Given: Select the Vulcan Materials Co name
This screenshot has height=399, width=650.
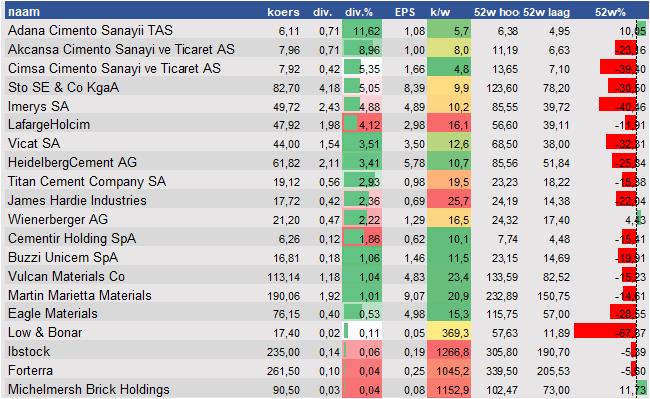Looking at the screenshot, I should (x=66, y=276).
